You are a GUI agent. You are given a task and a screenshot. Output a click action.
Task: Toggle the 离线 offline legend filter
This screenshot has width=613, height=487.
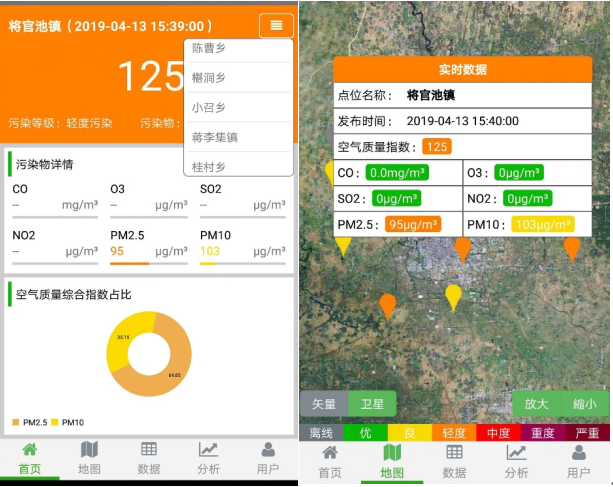click(x=321, y=433)
